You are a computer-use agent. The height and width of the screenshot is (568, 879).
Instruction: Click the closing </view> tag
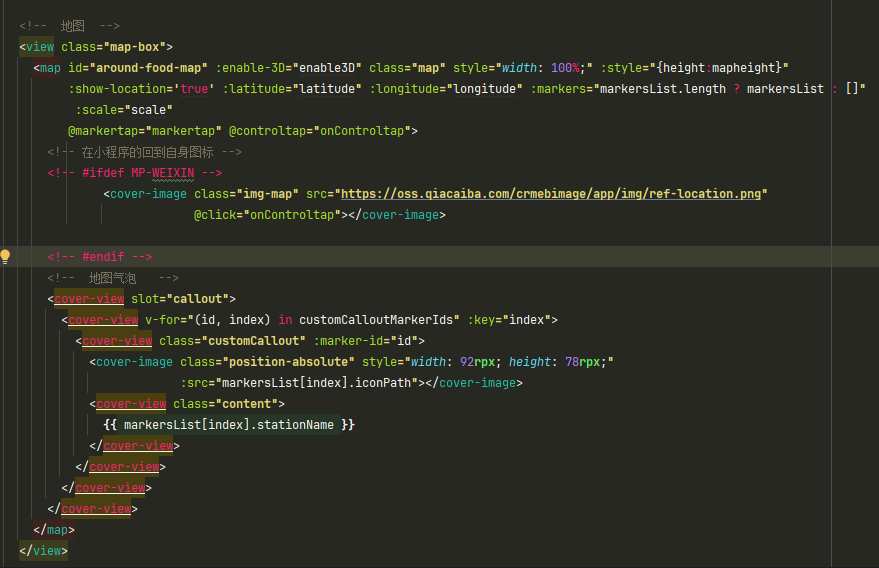[44, 551]
